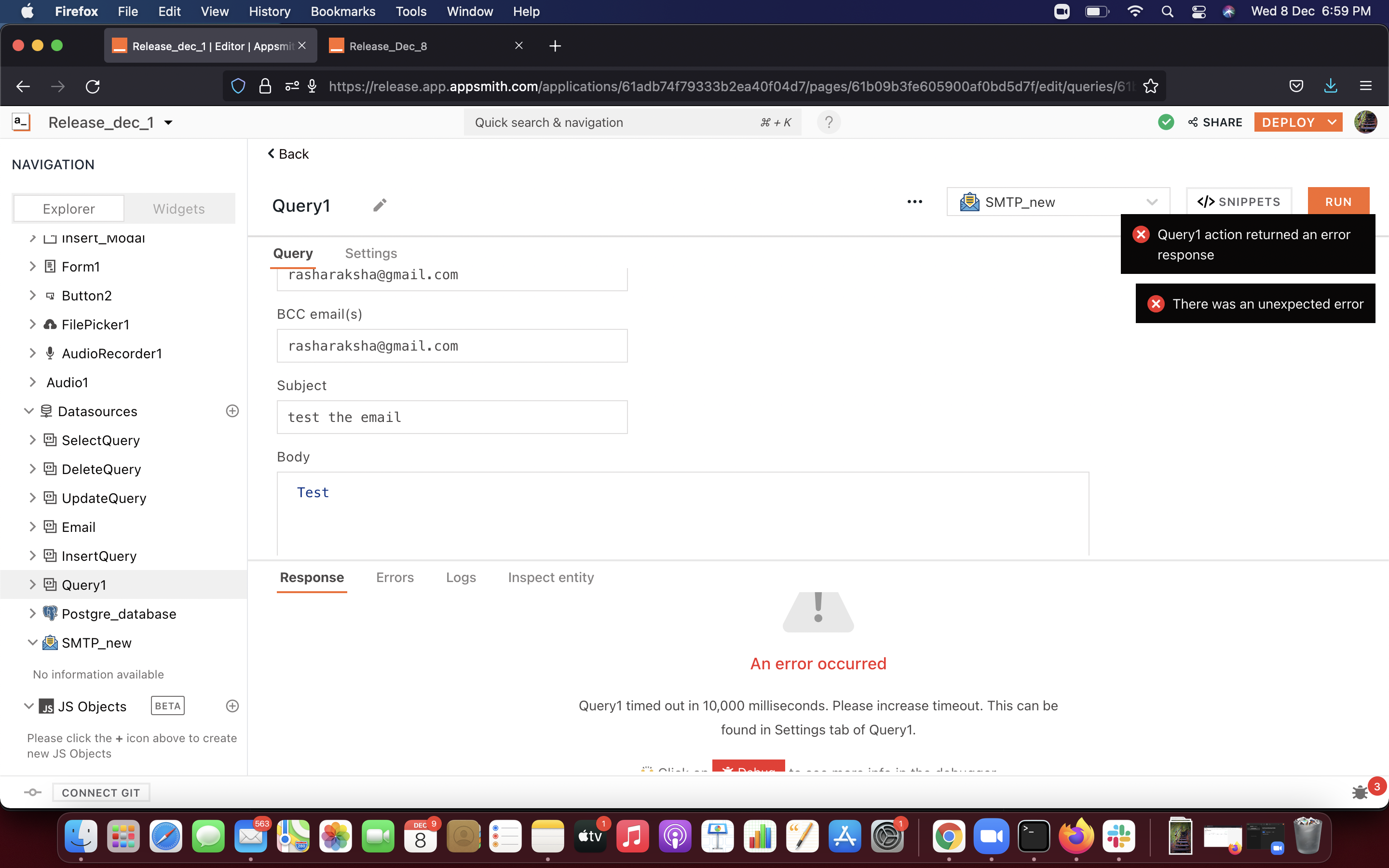The height and width of the screenshot is (868, 1389).
Task: Expand the Postgre_database node
Action: [x=33, y=614]
